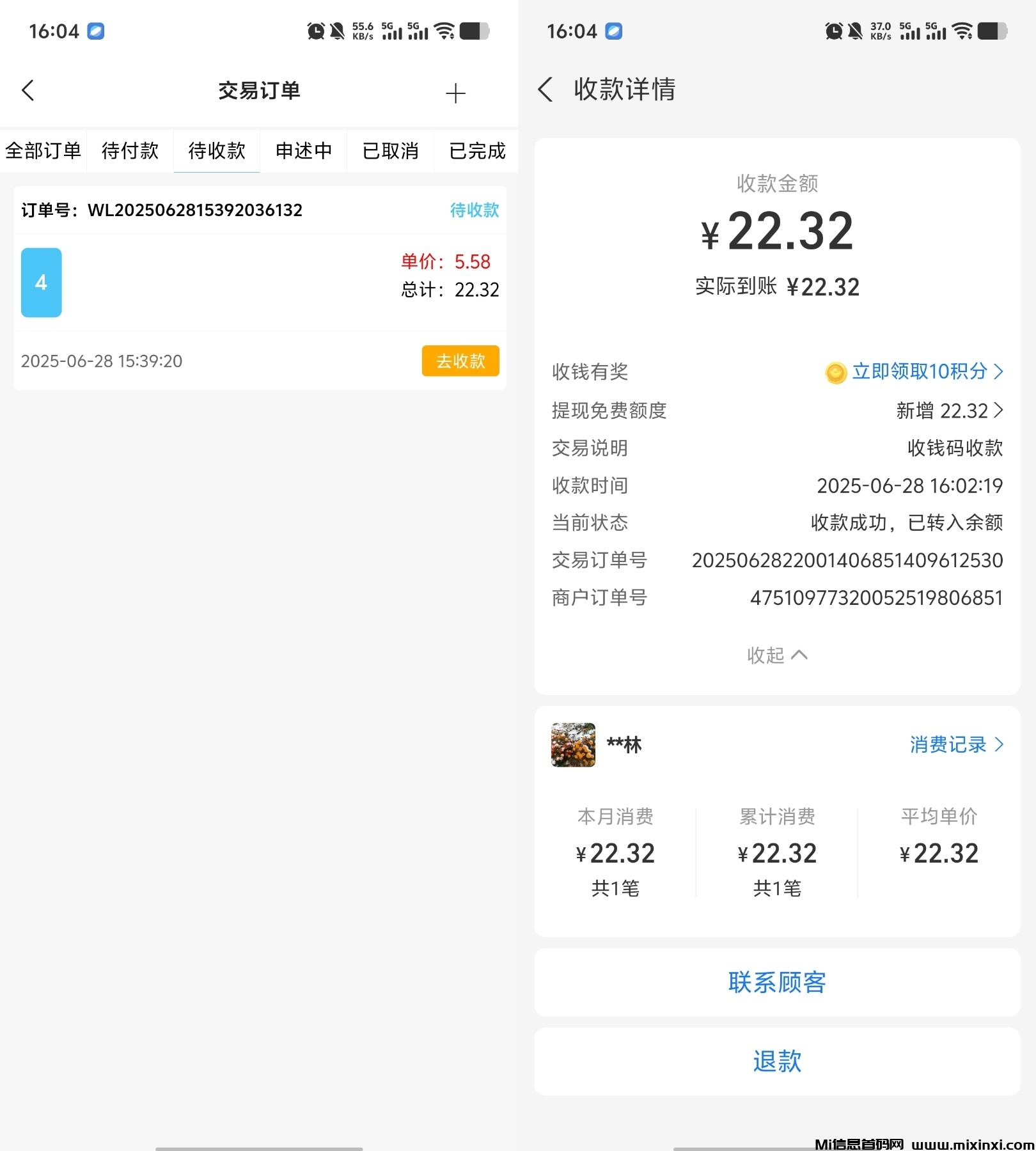This screenshot has height=1151, width=1036.
Task: Tap the plus icon to create new order
Action: pos(455,92)
